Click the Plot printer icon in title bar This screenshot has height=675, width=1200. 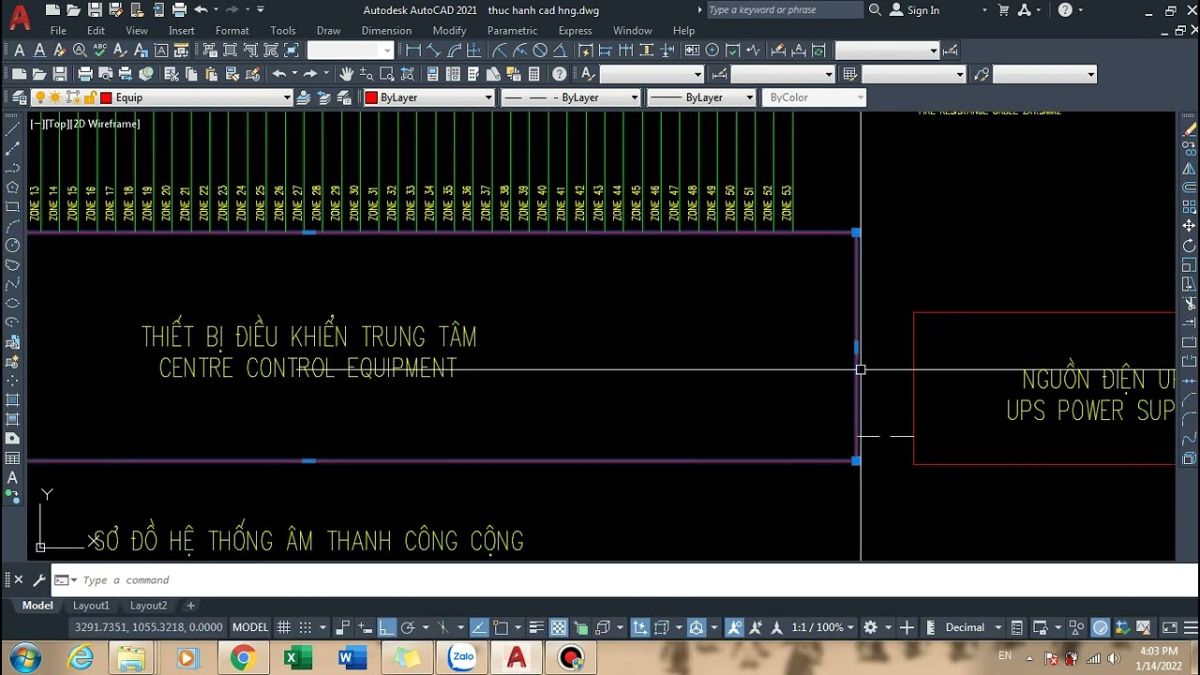(x=179, y=10)
